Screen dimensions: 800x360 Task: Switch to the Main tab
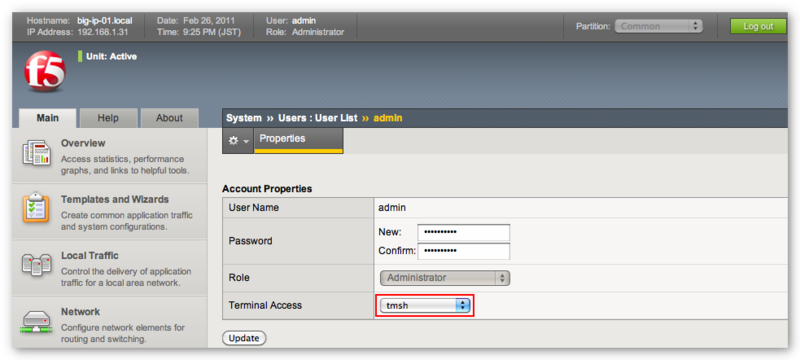47,118
